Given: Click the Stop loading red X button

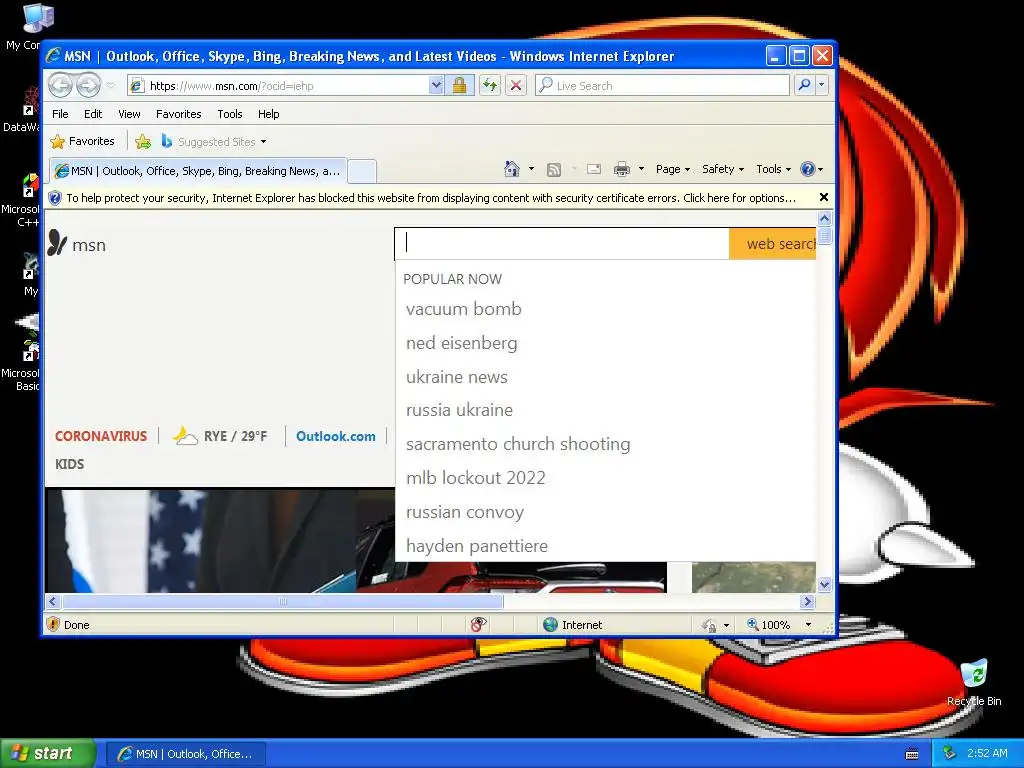Looking at the screenshot, I should click(x=516, y=86).
